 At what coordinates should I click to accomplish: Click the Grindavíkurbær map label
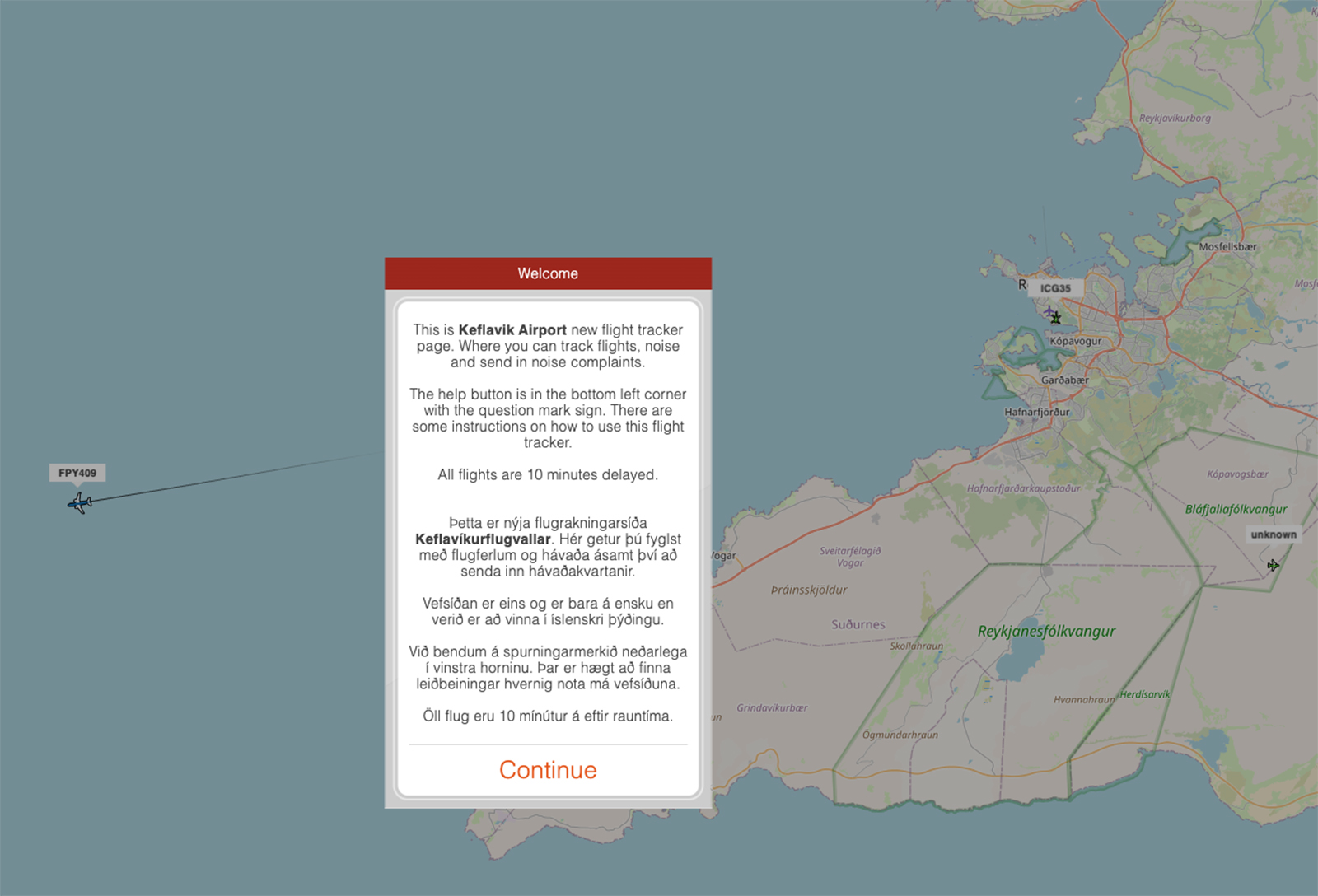pos(772,708)
